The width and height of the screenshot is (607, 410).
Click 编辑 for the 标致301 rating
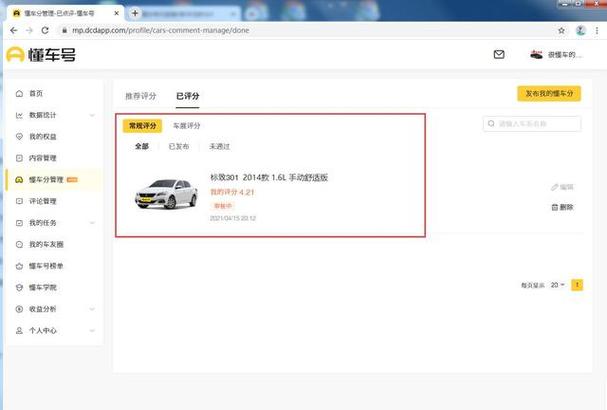562,187
